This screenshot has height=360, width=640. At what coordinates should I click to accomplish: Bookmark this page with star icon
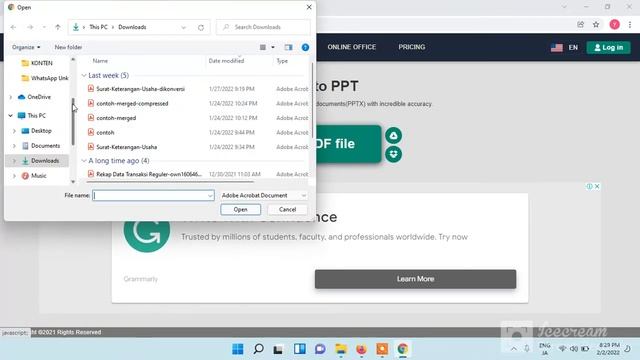pos(596,24)
